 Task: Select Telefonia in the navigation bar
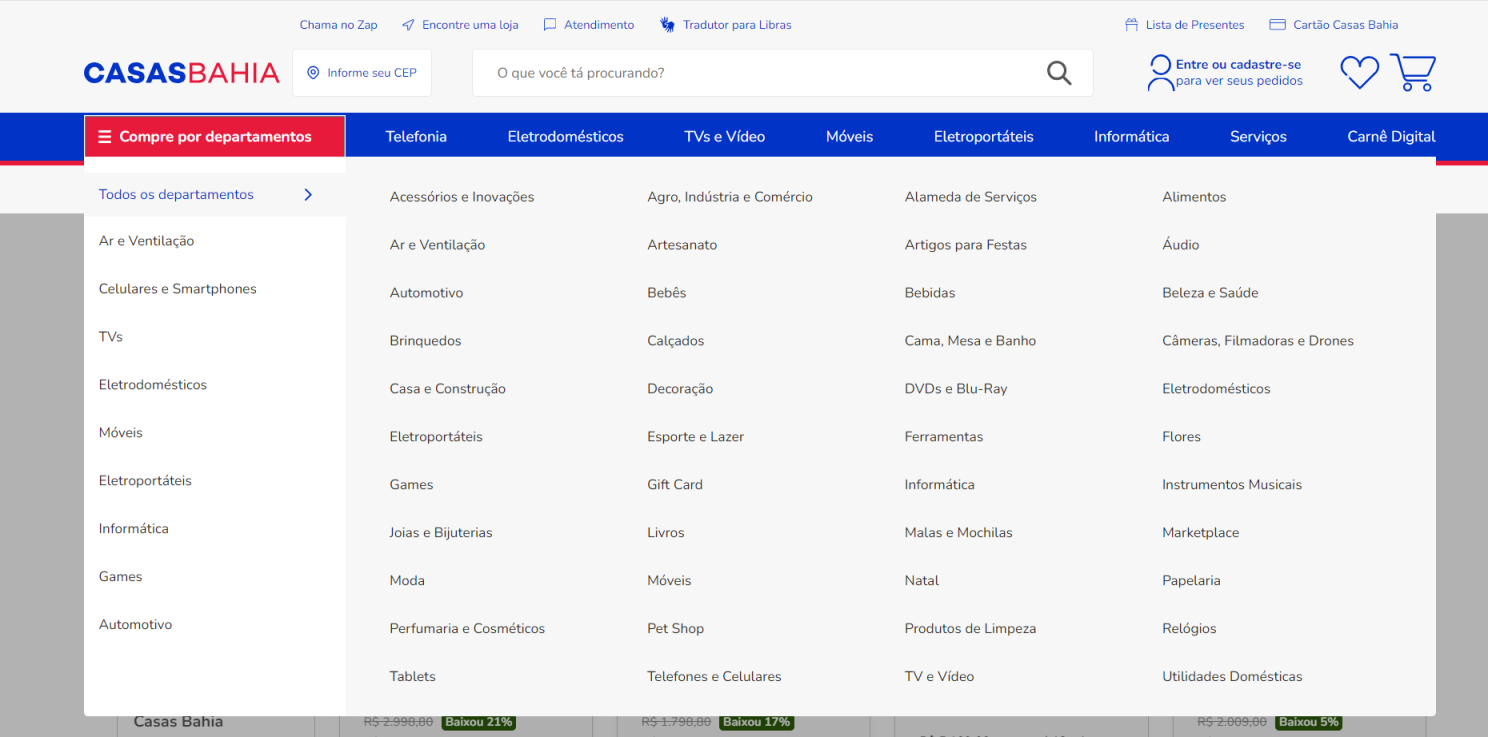tap(416, 137)
